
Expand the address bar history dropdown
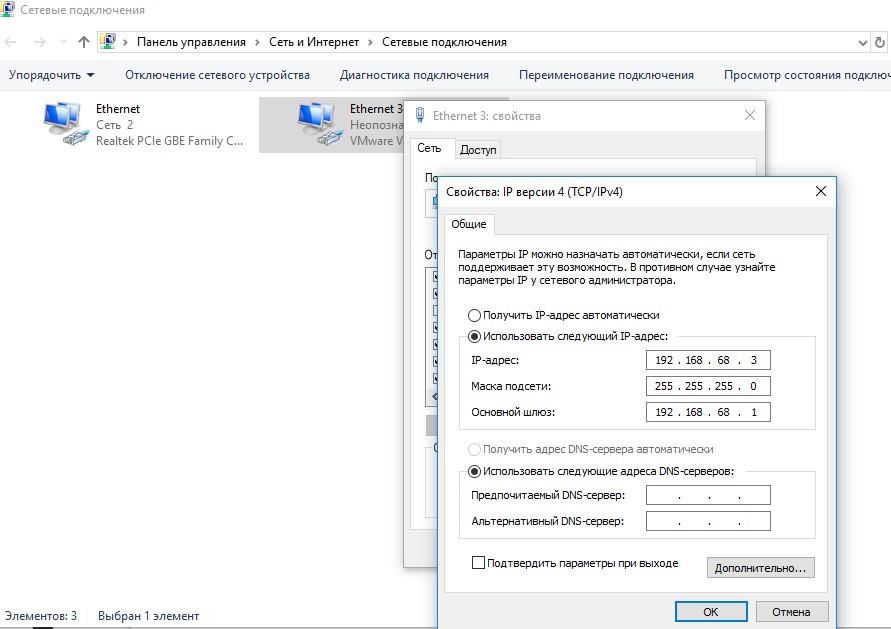[x=864, y=42]
